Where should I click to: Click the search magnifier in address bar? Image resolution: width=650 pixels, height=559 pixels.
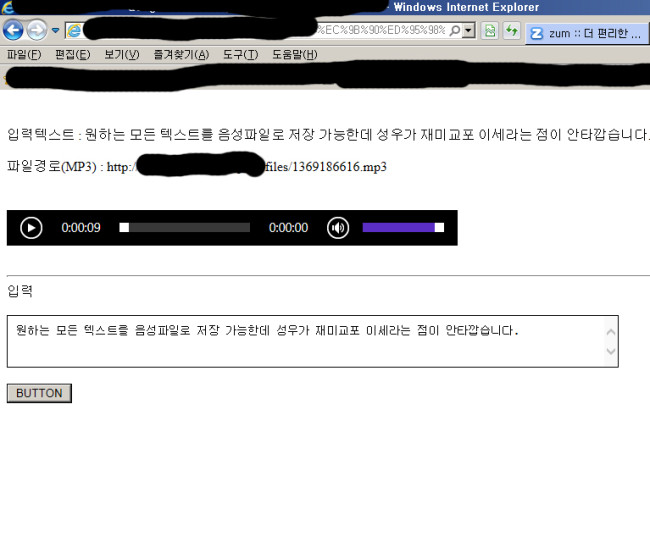(x=455, y=30)
